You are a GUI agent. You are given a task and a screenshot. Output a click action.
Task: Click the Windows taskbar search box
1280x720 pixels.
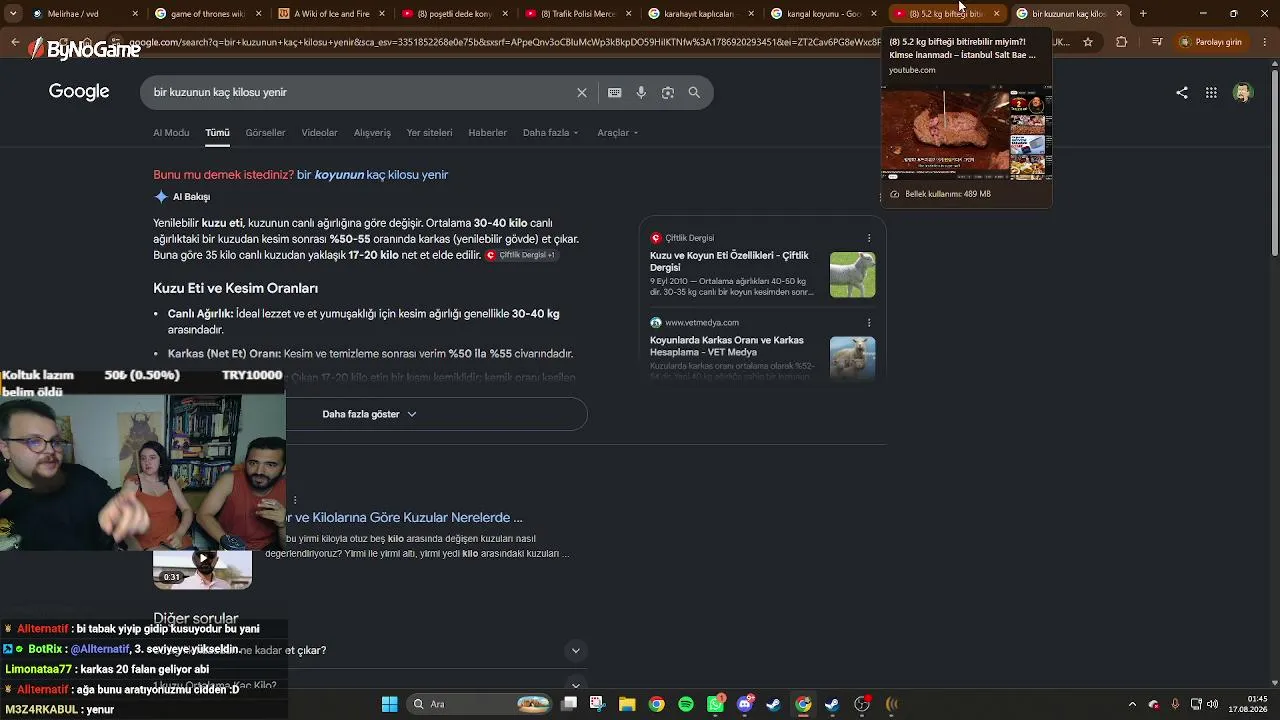pyautogui.click(x=480, y=704)
